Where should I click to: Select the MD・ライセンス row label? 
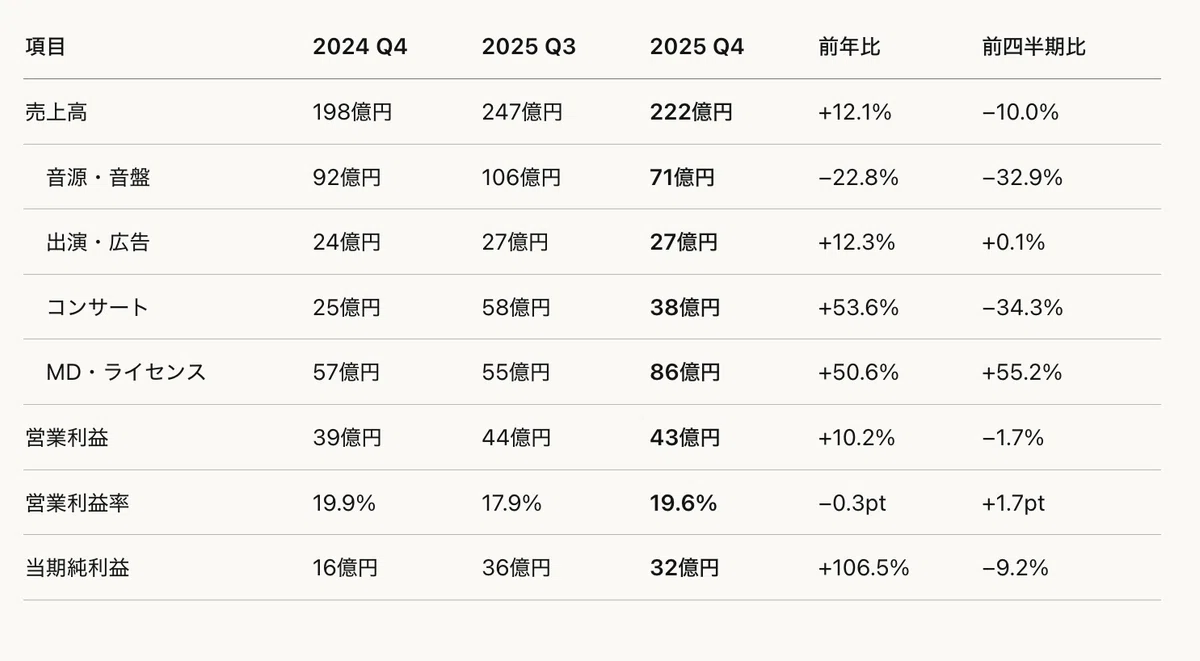tap(126, 372)
